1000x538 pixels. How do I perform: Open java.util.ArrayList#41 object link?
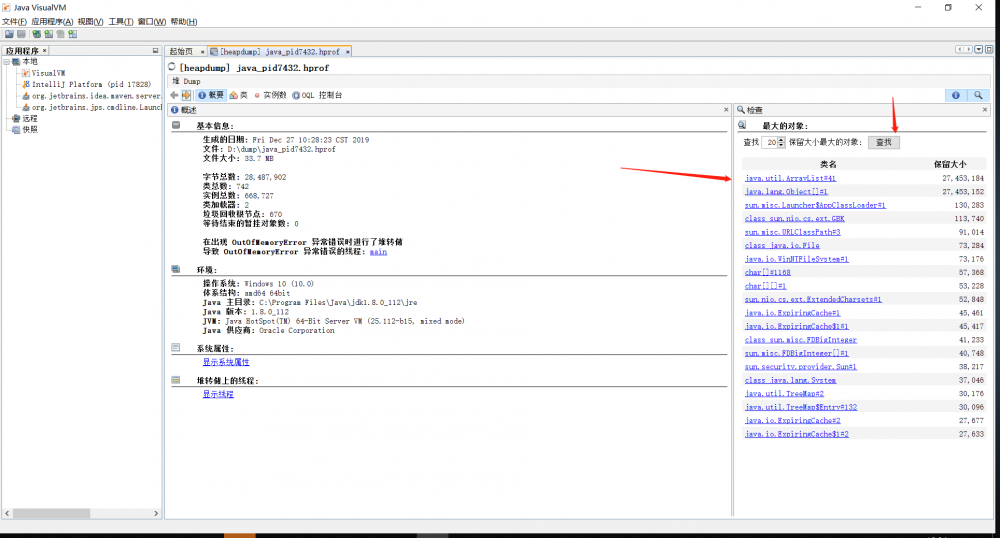click(790, 178)
